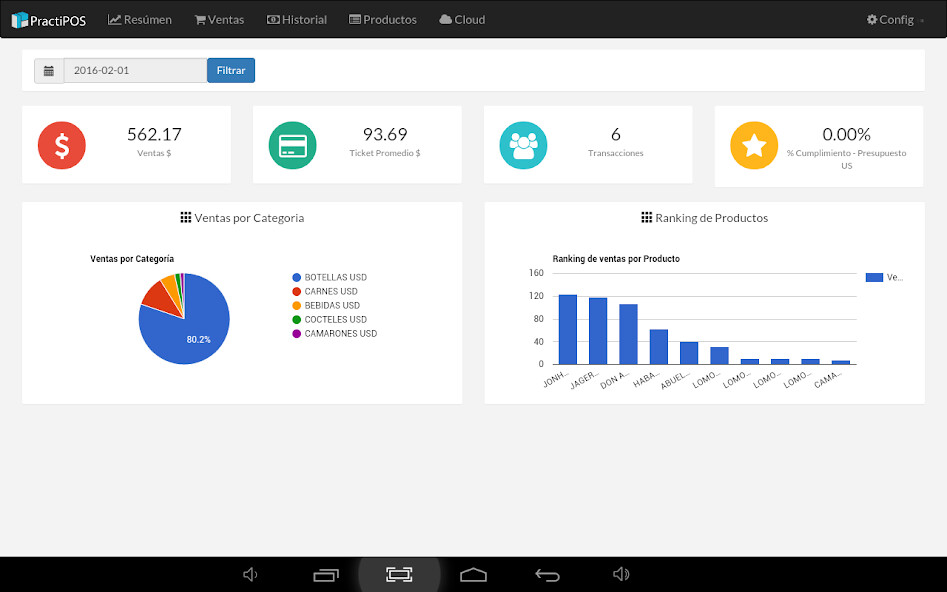Click the teal Transacciones people icon
Screen dimensions: 947x592
click(x=523, y=145)
